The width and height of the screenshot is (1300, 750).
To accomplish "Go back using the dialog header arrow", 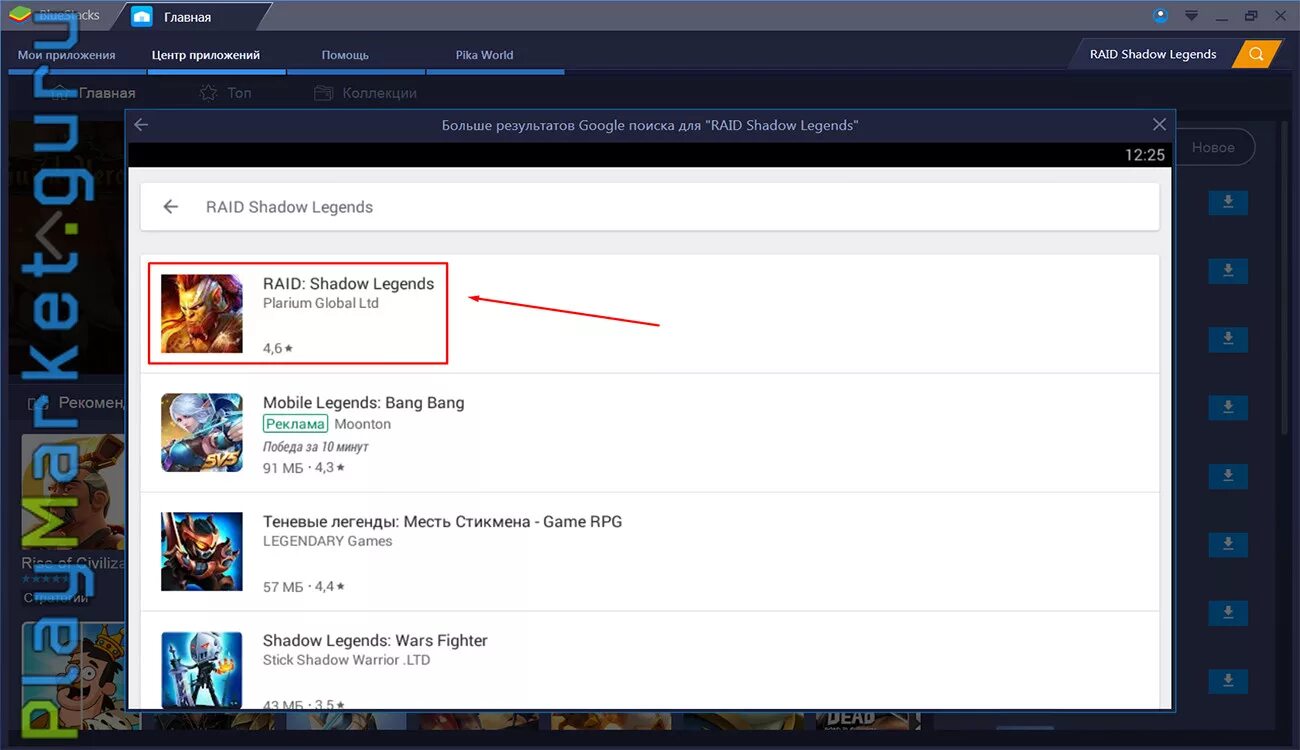I will 141,125.
